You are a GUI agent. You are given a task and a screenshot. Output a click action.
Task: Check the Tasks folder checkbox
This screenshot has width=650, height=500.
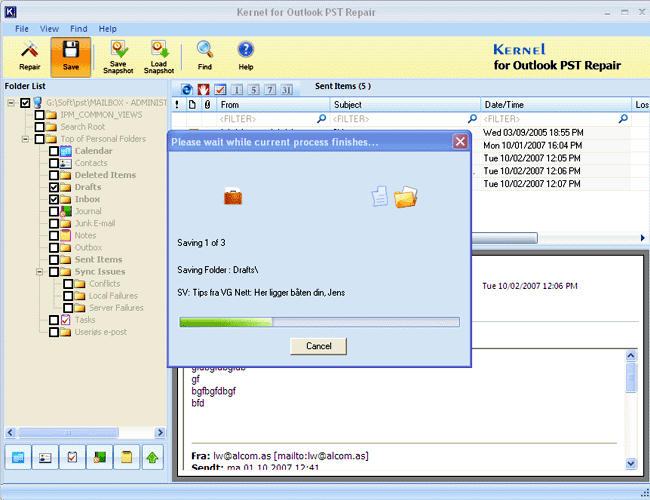click(53, 320)
